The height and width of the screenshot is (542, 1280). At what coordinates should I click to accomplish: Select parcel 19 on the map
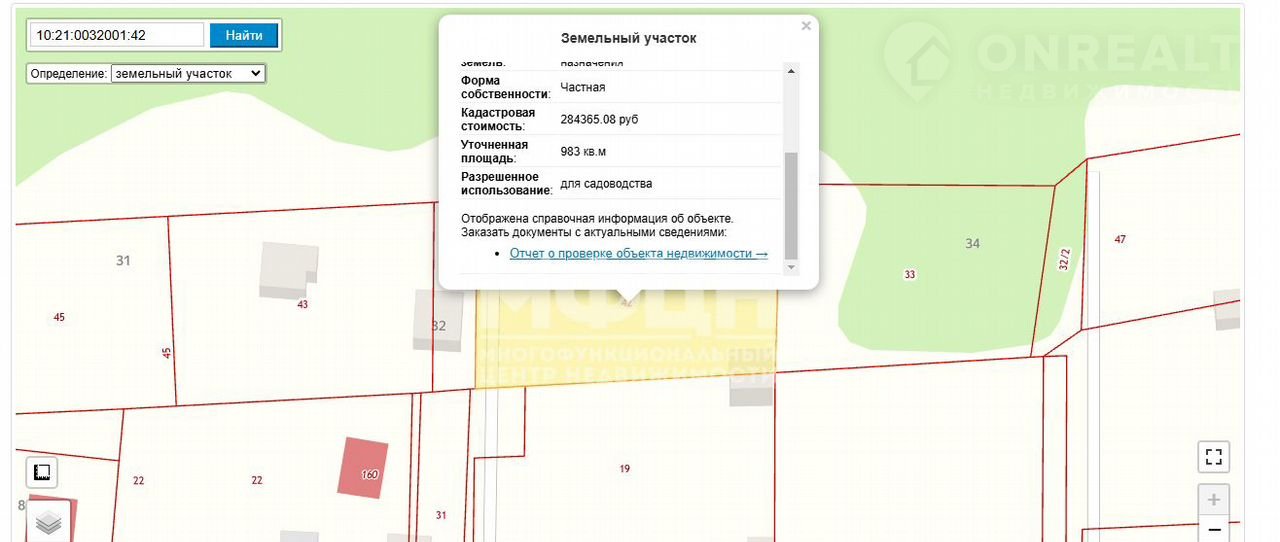pos(625,470)
